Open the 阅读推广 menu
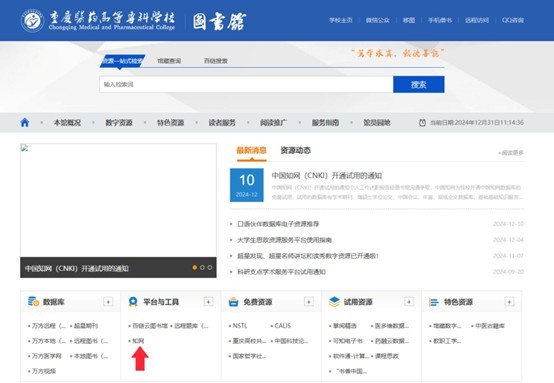This screenshot has height=383, width=554. pos(273,123)
